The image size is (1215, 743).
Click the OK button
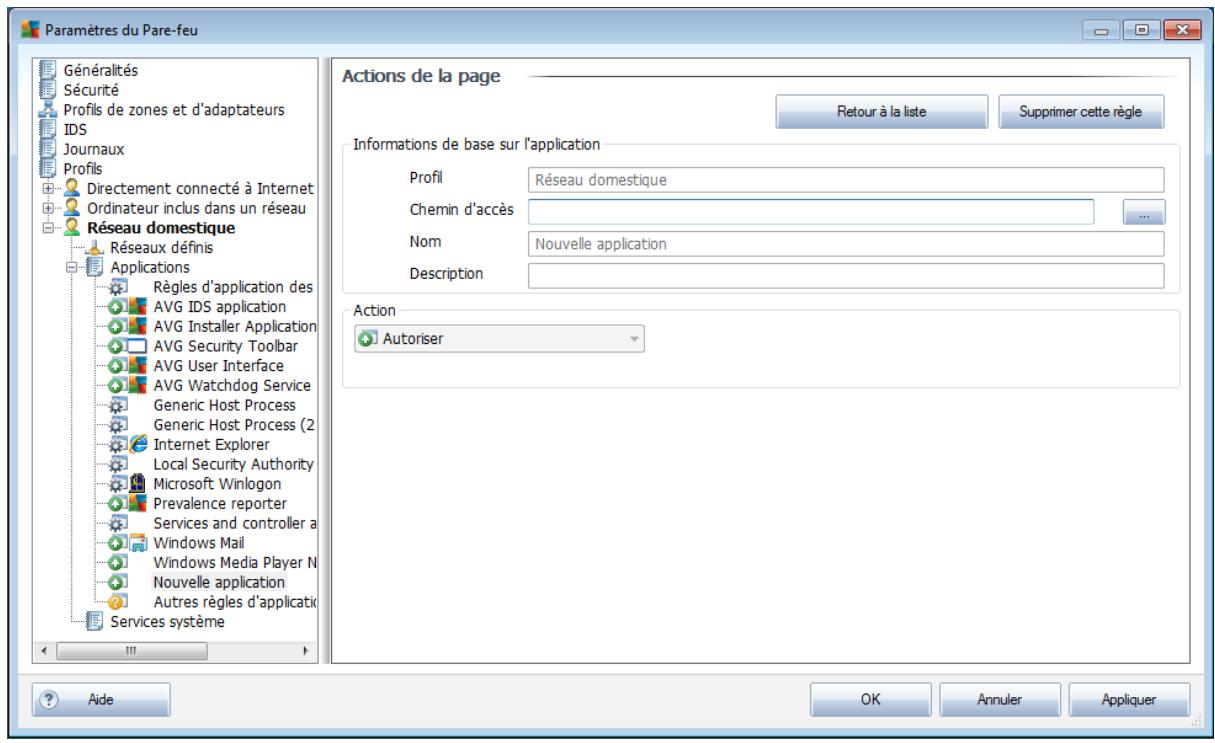click(x=870, y=701)
